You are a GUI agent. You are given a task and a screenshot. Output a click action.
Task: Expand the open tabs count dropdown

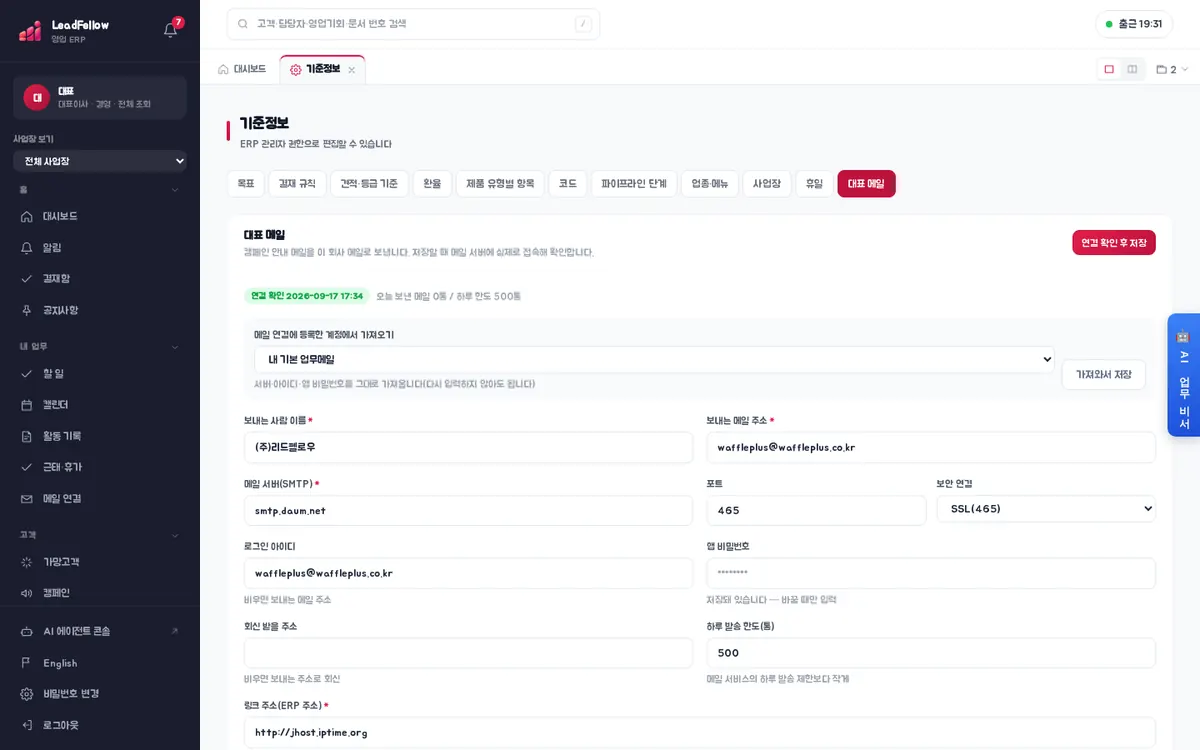pos(1172,70)
